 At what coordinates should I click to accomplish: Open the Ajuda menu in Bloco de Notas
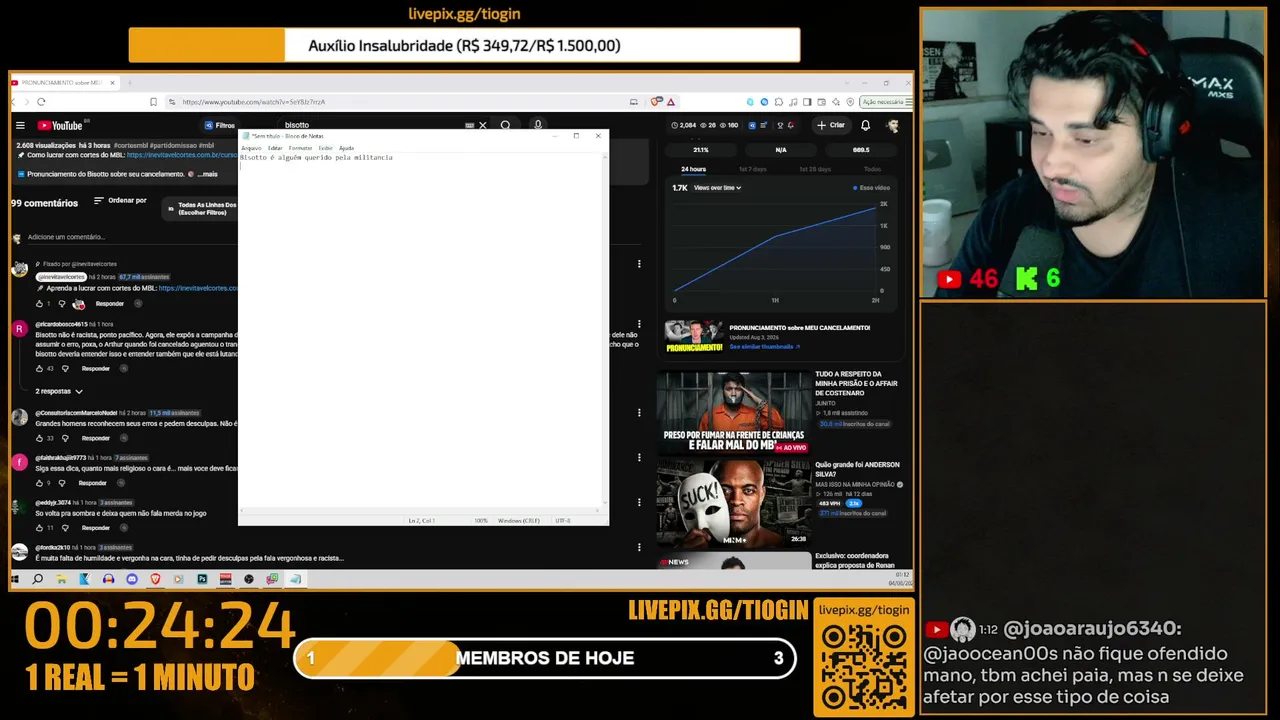[x=346, y=148]
